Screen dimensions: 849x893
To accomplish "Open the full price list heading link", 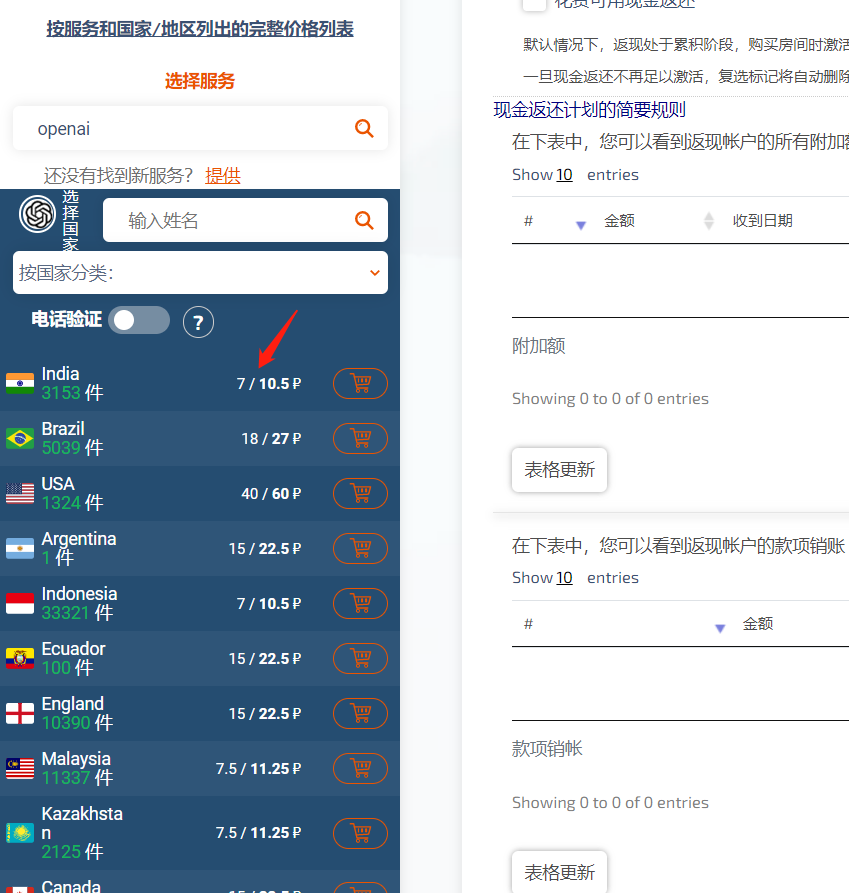I will pos(200,29).
